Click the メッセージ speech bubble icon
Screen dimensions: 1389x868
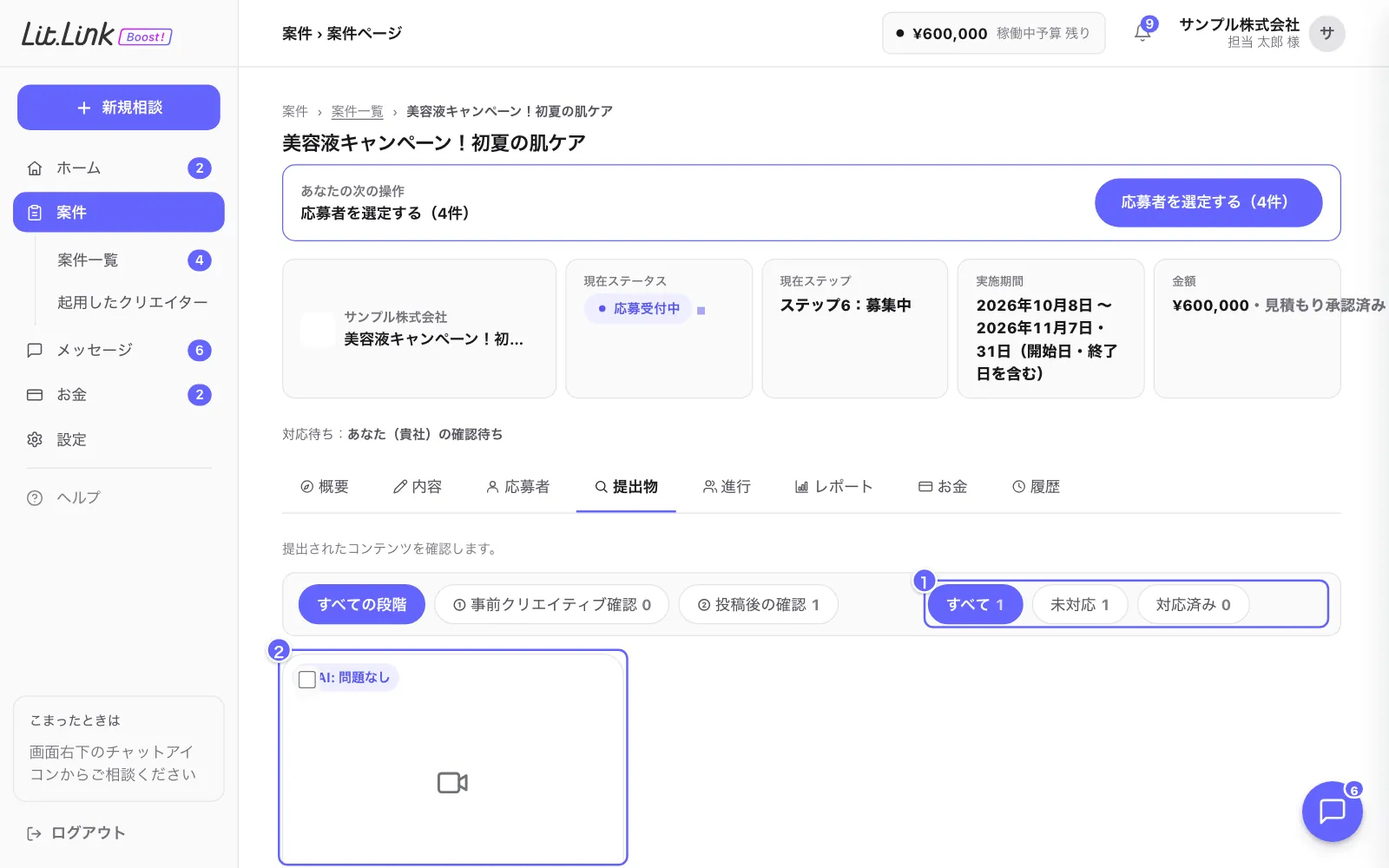click(35, 350)
